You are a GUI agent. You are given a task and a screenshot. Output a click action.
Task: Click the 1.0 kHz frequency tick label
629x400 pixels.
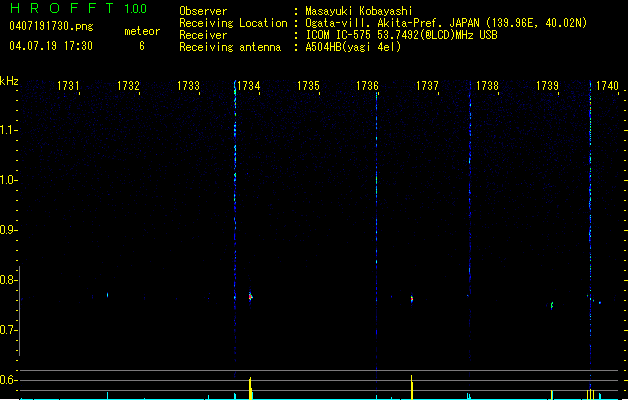click(x=8, y=180)
